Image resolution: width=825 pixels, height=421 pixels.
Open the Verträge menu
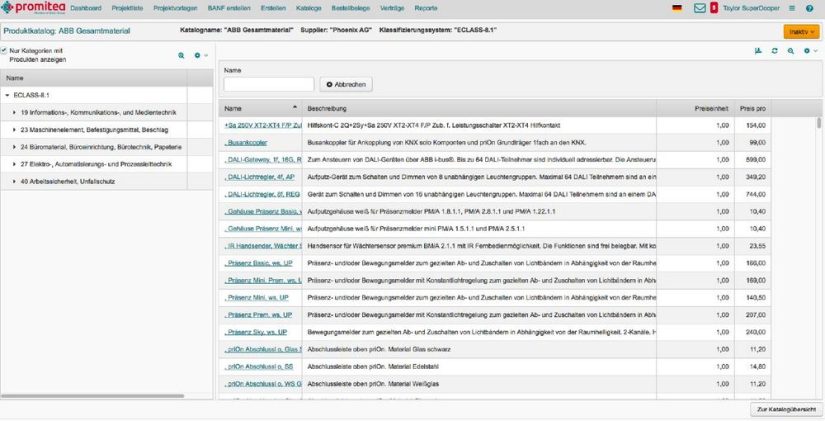392,8
